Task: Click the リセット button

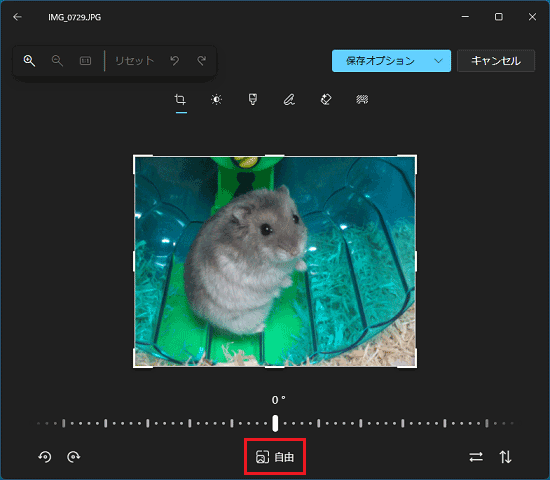Action: (x=135, y=61)
